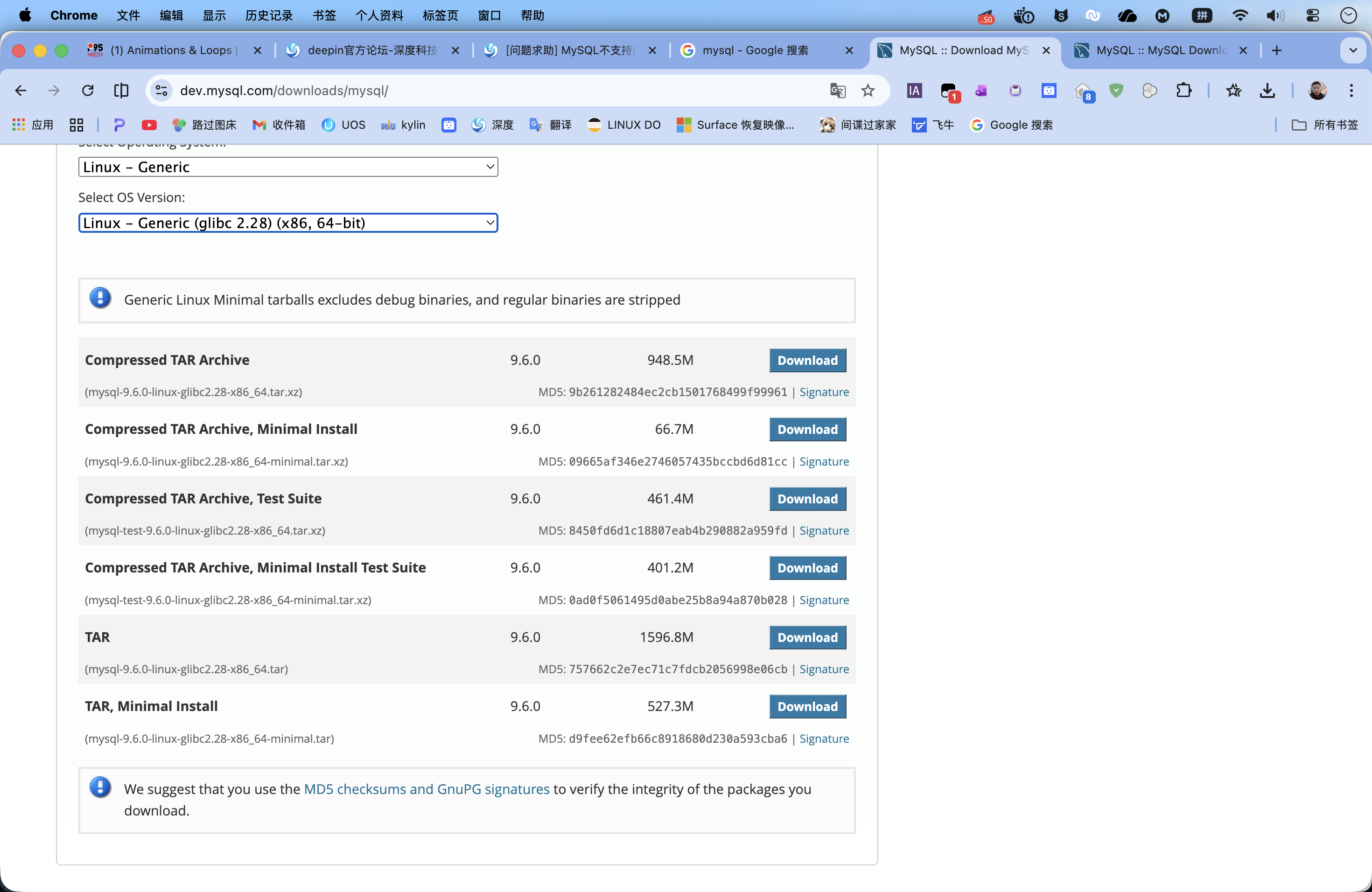1372x892 pixels.
Task: Open the Chrome downloads icon
Action: (x=1267, y=91)
